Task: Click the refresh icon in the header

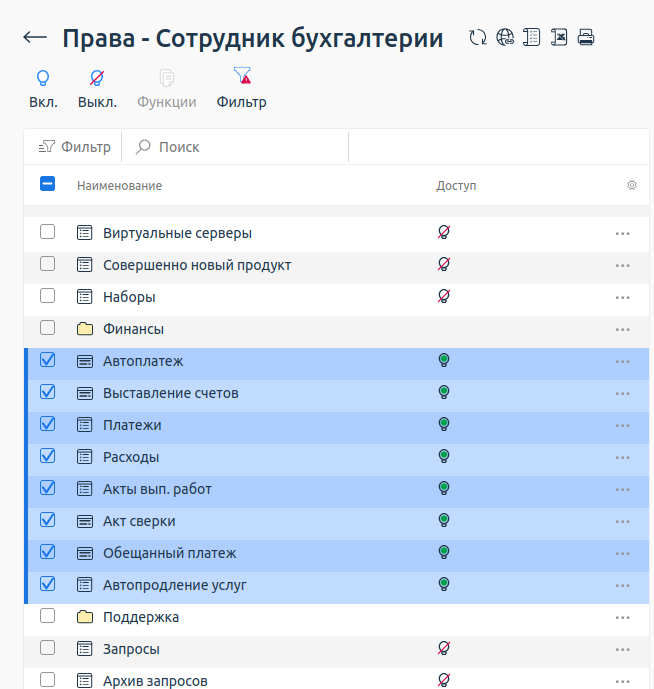Action: [x=479, y=38]
